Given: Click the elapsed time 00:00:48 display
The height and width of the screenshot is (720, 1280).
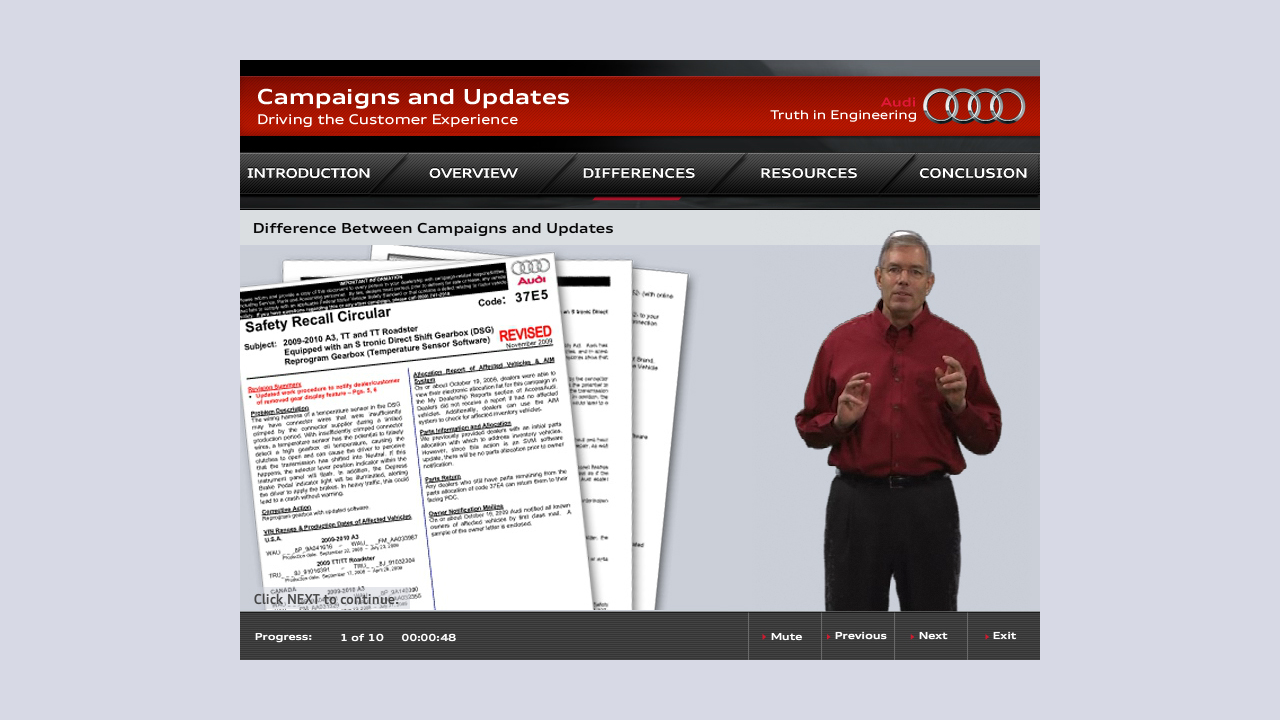Looking at the screenshot, I should coord(428,636).
